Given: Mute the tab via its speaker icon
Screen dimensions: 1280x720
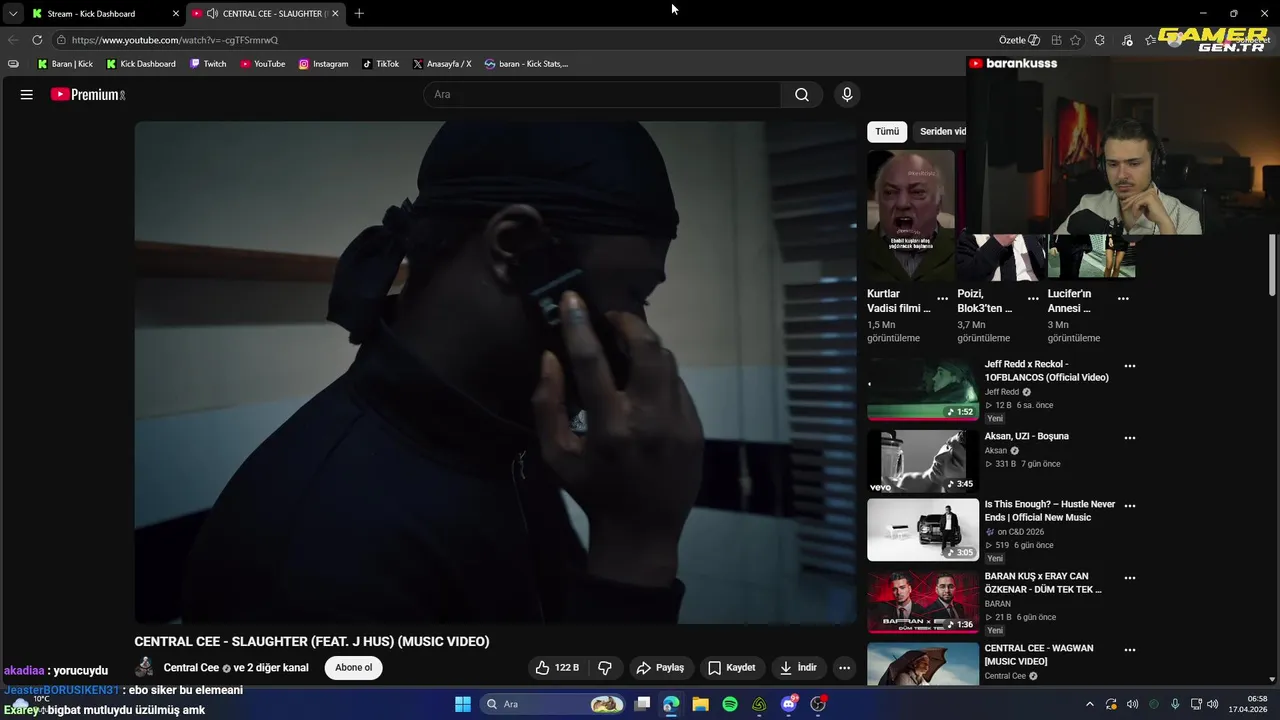Looking at the screenshot, I should (x=212, y=14).
